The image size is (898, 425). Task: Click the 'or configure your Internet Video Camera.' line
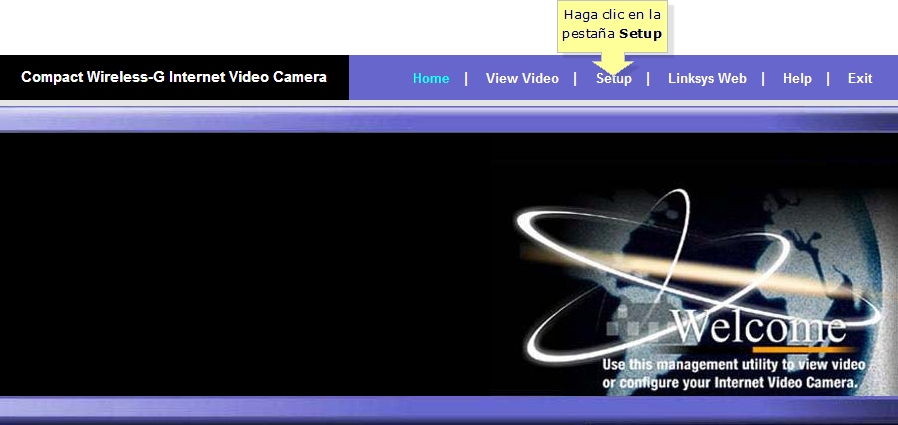tap(730, 382)
